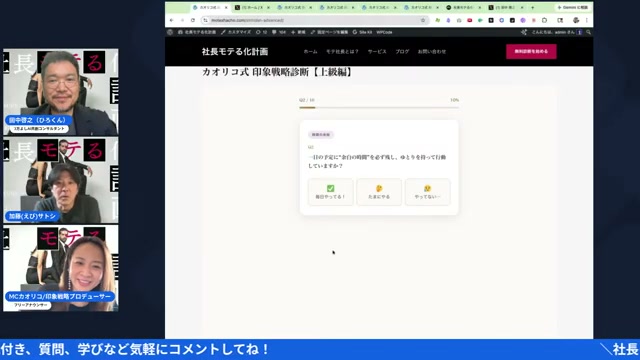Click the 社長モテる化計画 site logo
640x360 pixels.
click(x=235, y=51)
